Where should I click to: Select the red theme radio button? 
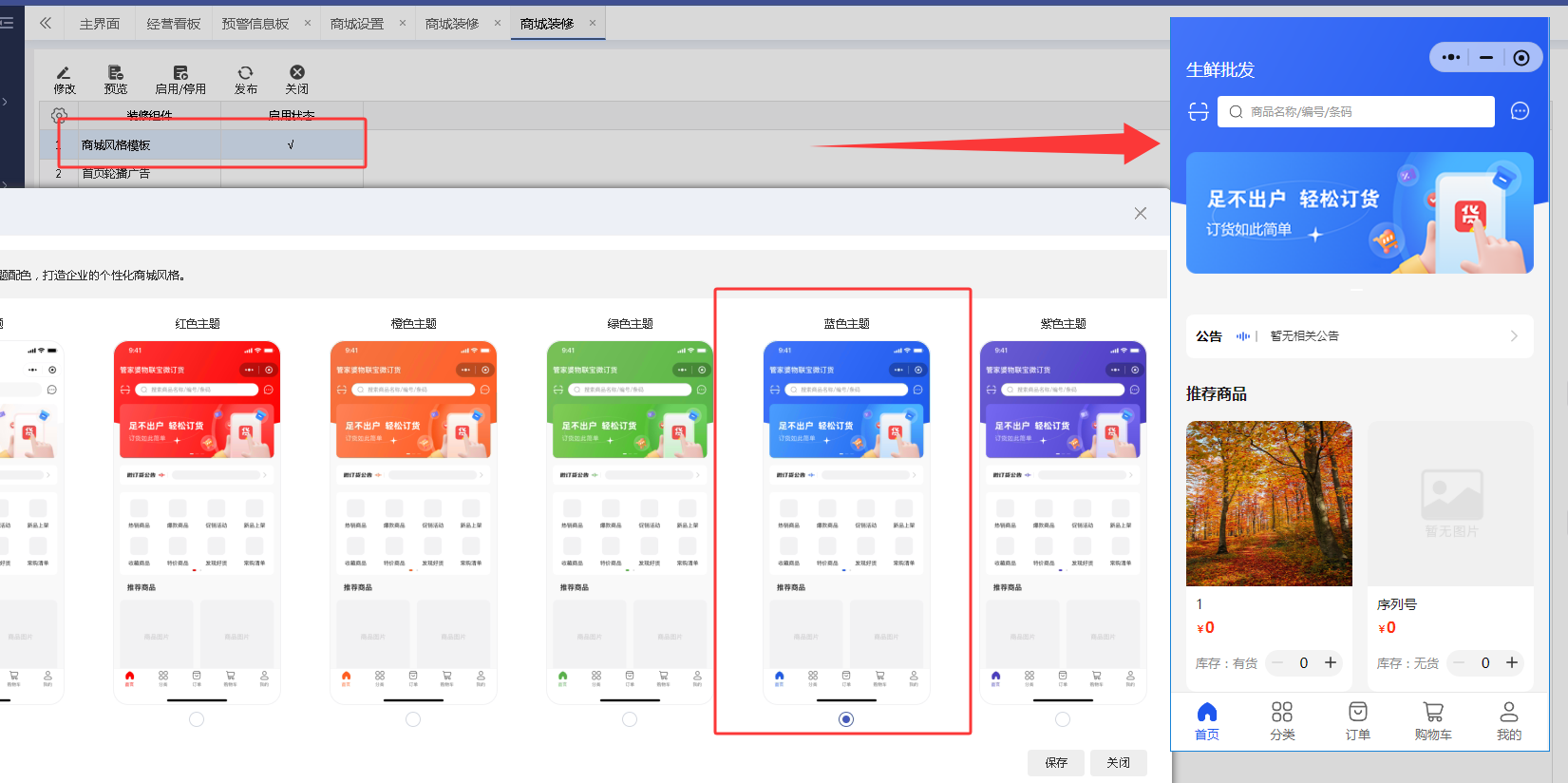pos(197,719)
